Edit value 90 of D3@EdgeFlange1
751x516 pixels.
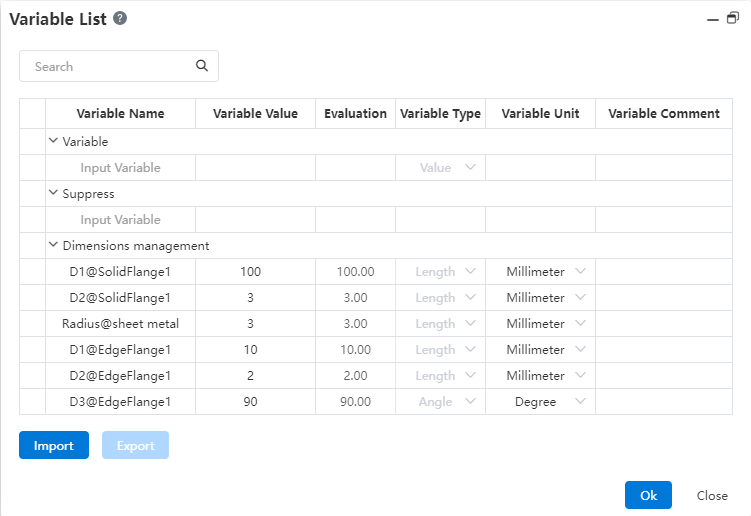pyautogui.click(x=255, y=401)
